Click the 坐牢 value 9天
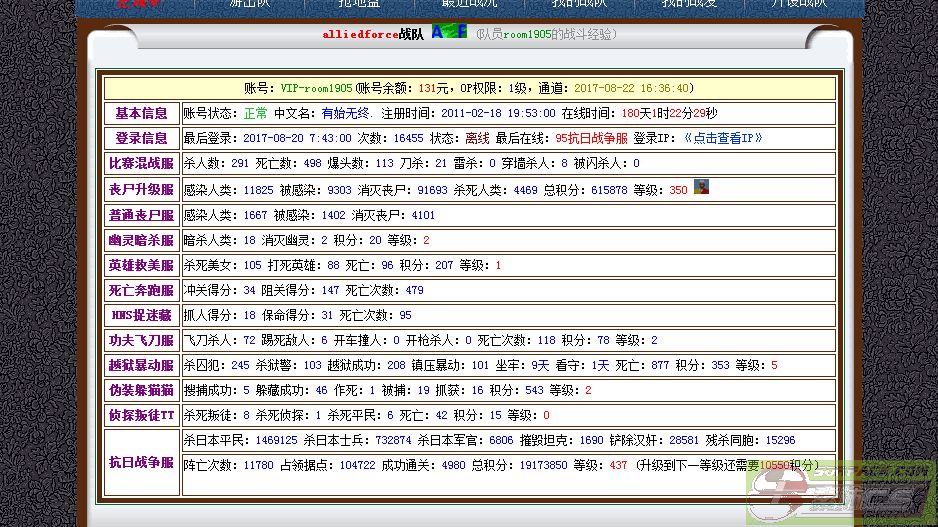The image size is (938, 527). coord(540,365)
